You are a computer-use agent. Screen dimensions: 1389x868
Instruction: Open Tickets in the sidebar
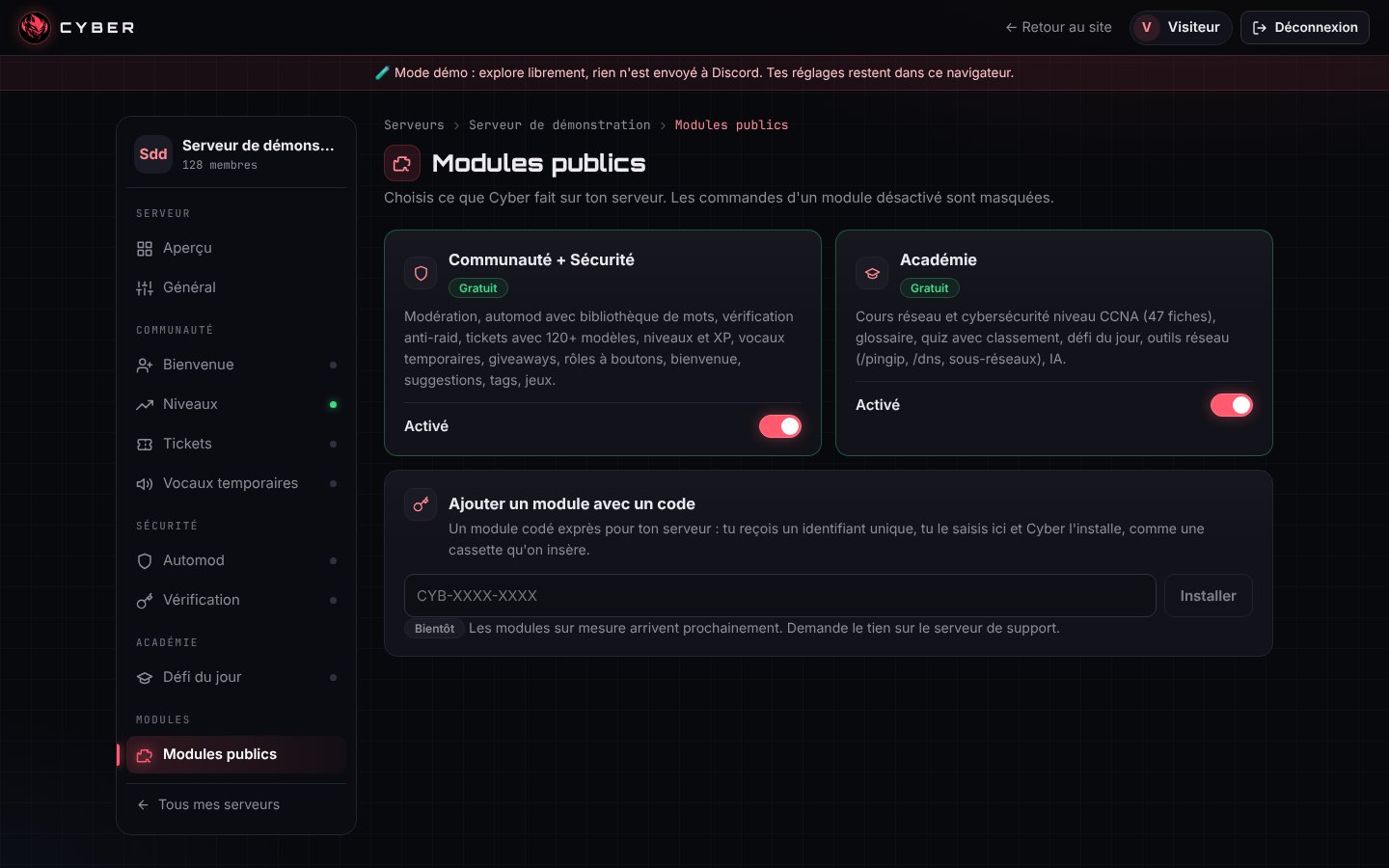[x=236, y=445]
